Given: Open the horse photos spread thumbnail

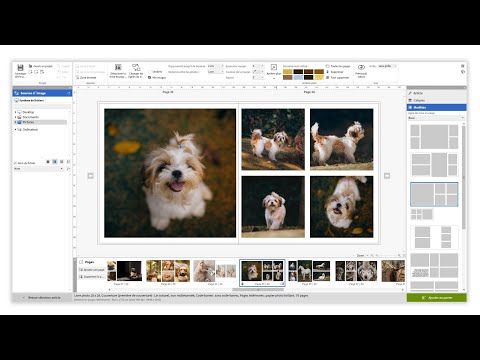Looking at the screenshot, I should click(309, 271).
